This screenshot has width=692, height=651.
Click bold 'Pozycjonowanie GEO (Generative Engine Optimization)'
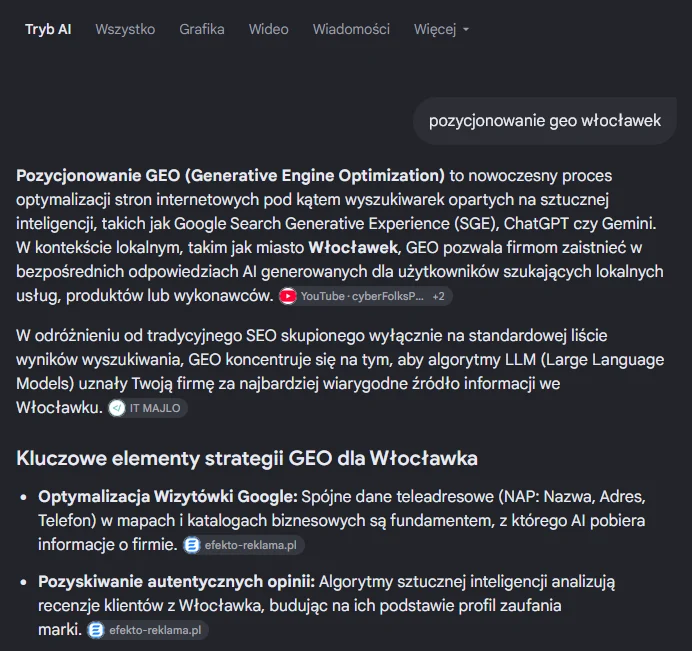point(230,176)
